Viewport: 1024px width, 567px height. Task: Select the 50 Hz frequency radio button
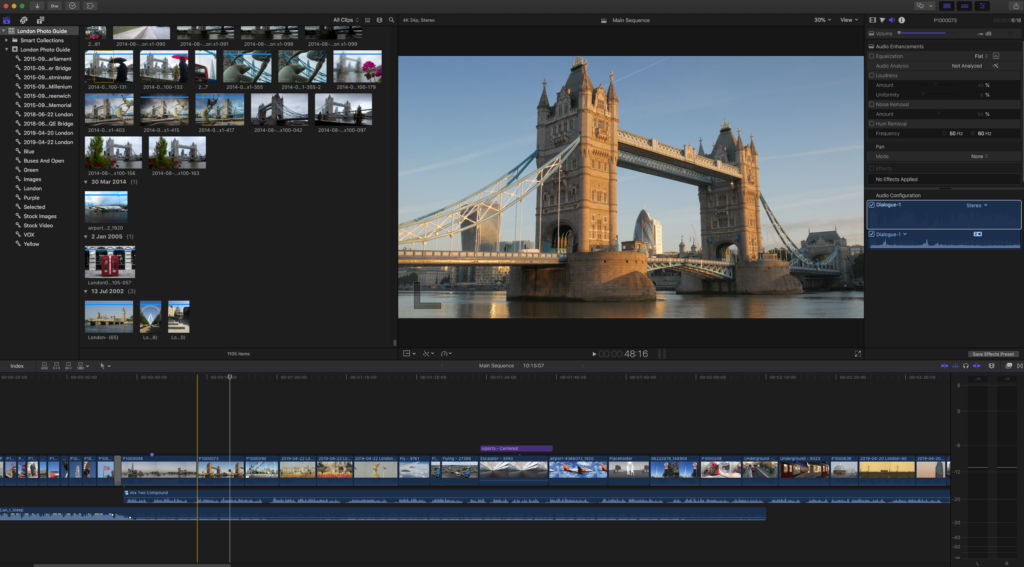tap(944, 133)
